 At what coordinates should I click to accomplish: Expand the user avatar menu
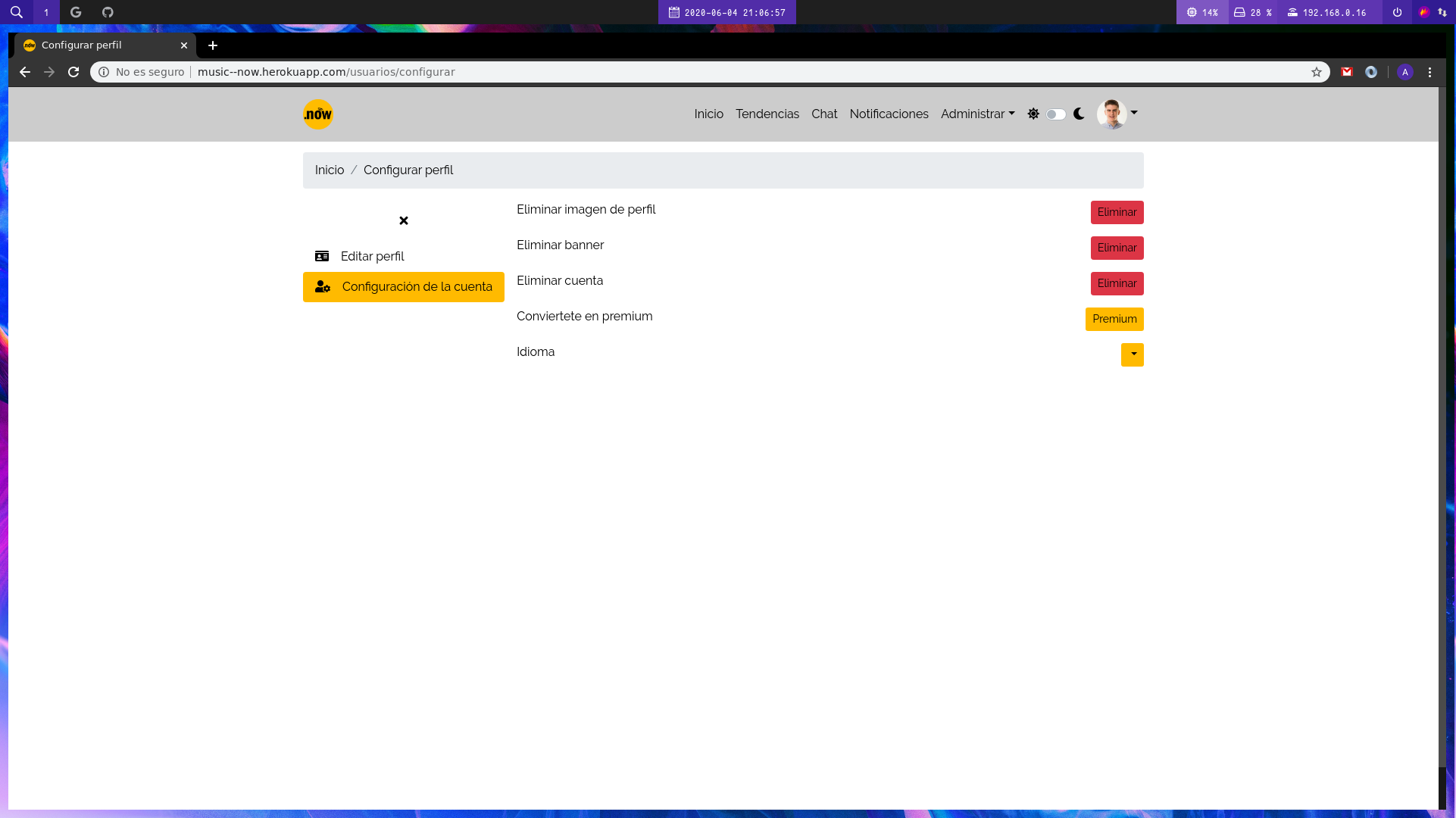pyautogui.click(x=1117, y=114)
